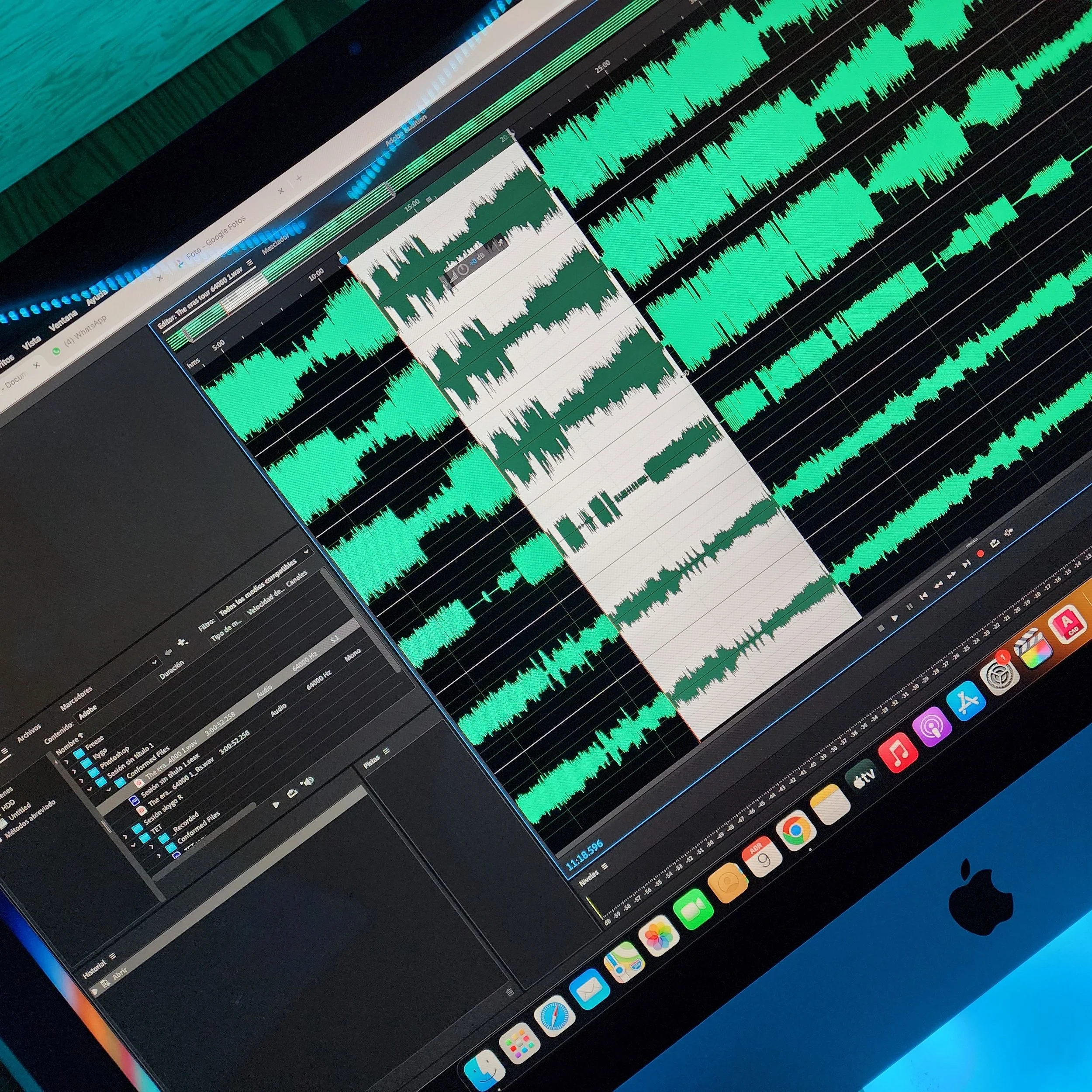The image size is (1092, 1092).
Task: Select The era..64000 1_Rs.wav file
Action: tap(181, 782)
